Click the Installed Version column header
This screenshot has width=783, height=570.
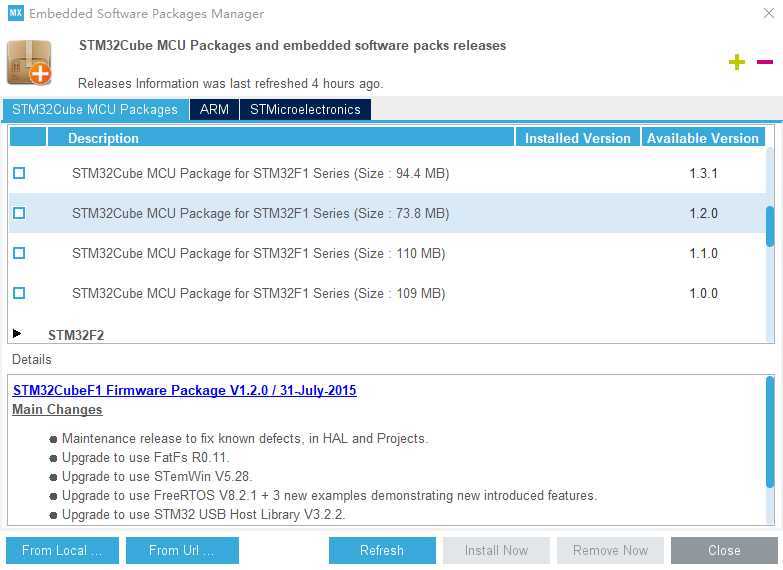578,138
